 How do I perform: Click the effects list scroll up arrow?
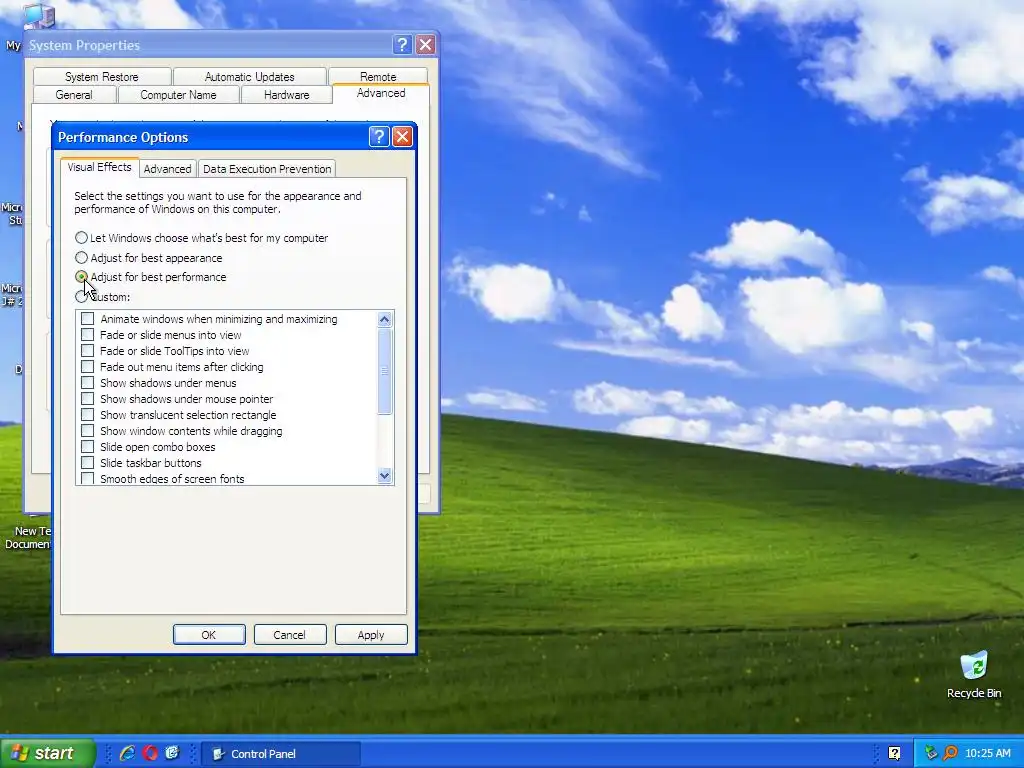point(385,319)
